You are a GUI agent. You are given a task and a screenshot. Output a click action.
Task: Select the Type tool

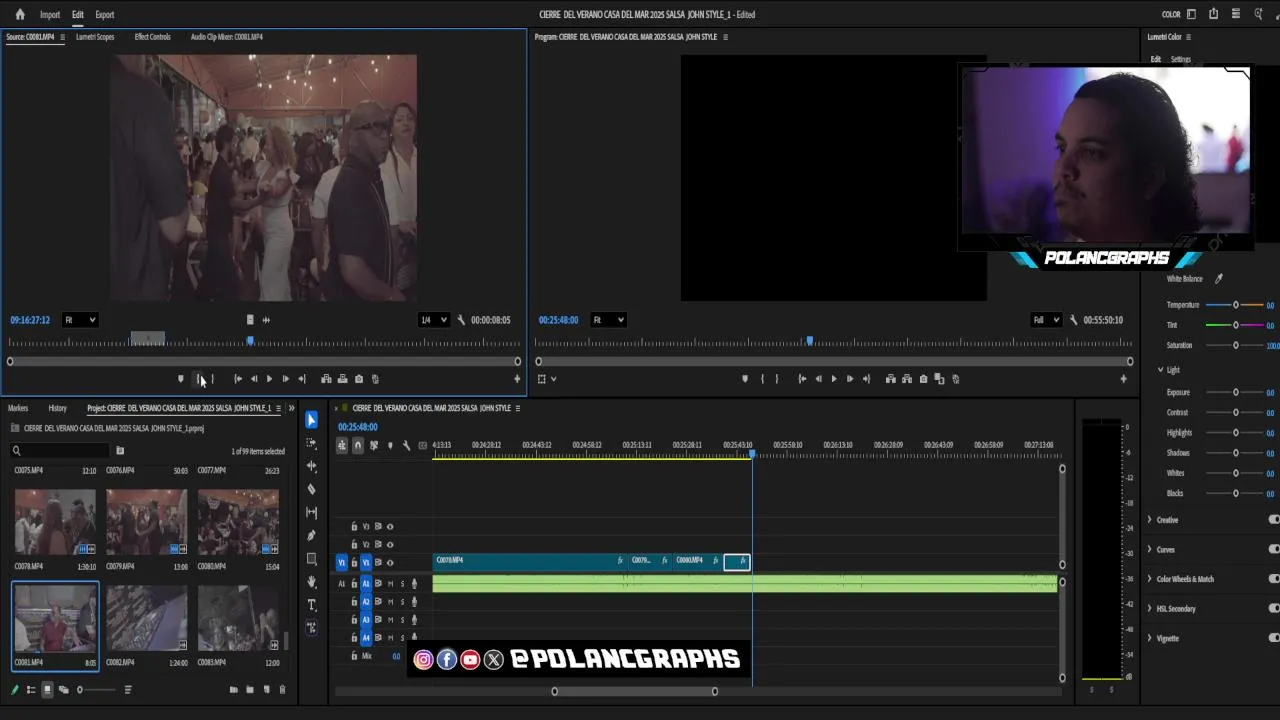pos(311,604)
